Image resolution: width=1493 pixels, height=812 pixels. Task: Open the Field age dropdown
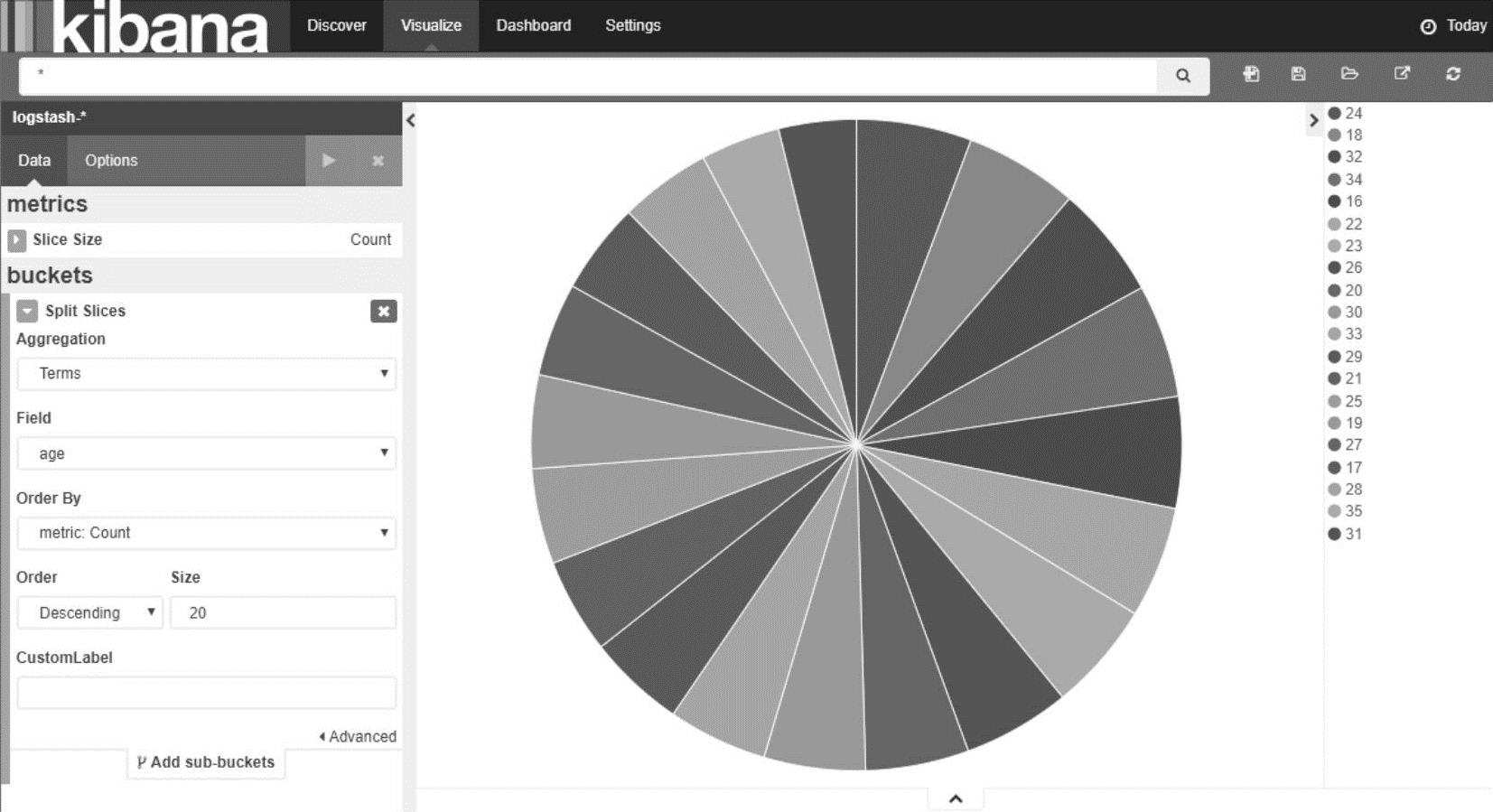pos(207,453)
